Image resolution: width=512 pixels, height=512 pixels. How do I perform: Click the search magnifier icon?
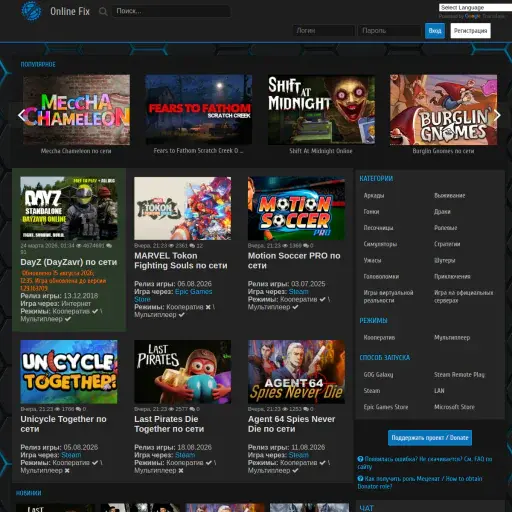point(103,12)
